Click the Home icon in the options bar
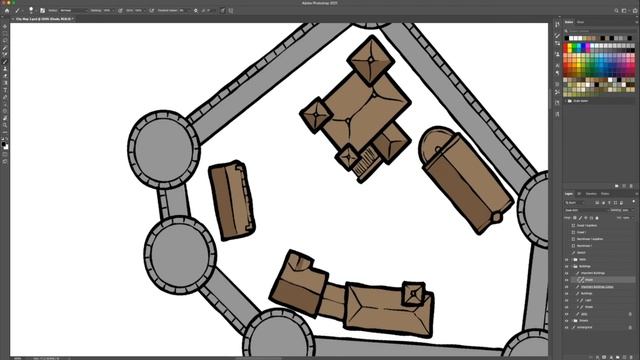Screen dimensions: 640x360 [7, 11]
